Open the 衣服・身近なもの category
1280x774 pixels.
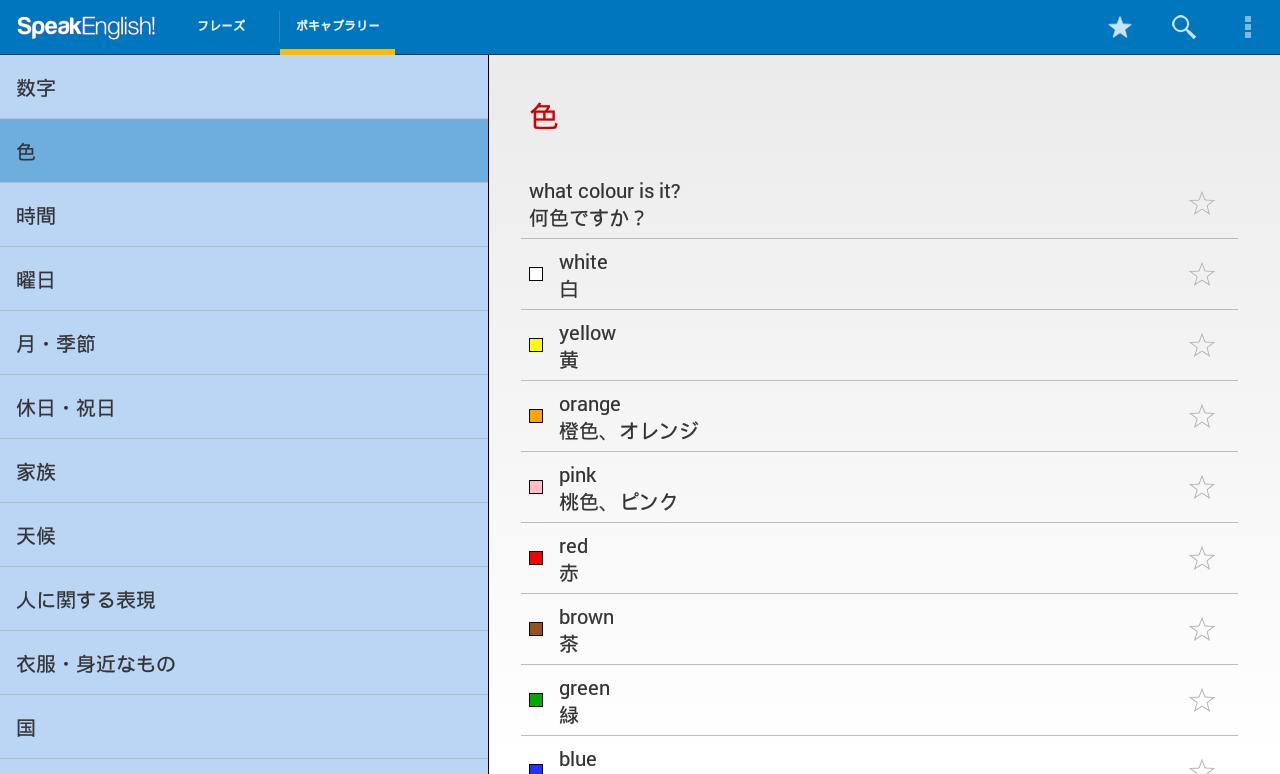click(244, 663)
